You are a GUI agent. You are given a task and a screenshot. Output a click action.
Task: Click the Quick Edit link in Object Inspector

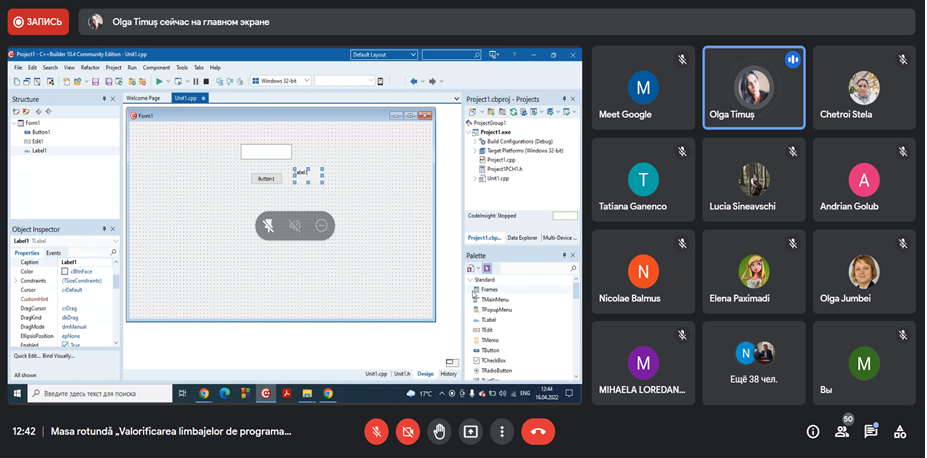(x=26, y=355)
